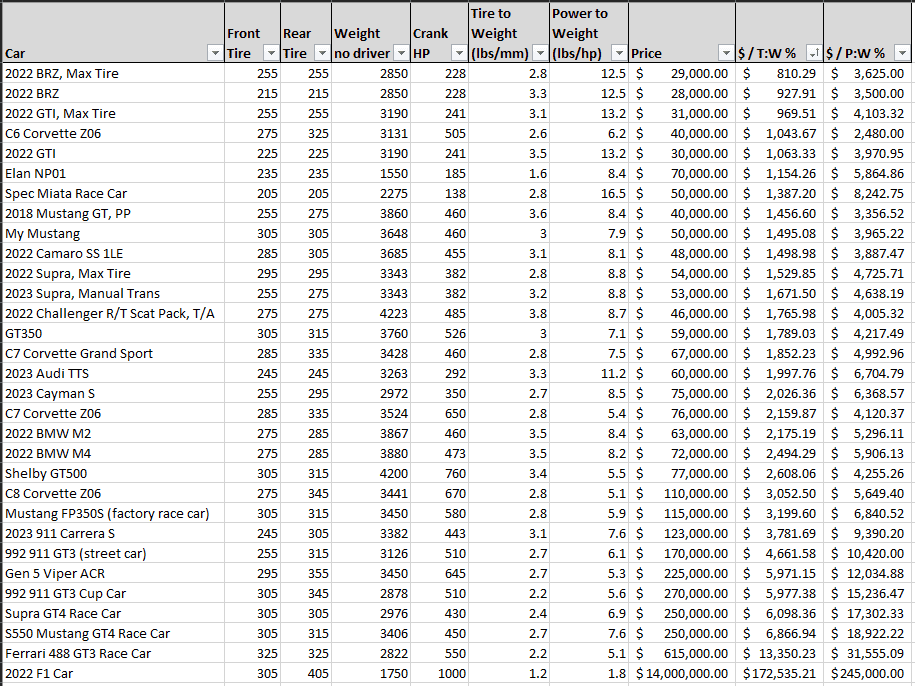
Task: Click the $245,000.00 cell in last row
Action: pos(868,673)
